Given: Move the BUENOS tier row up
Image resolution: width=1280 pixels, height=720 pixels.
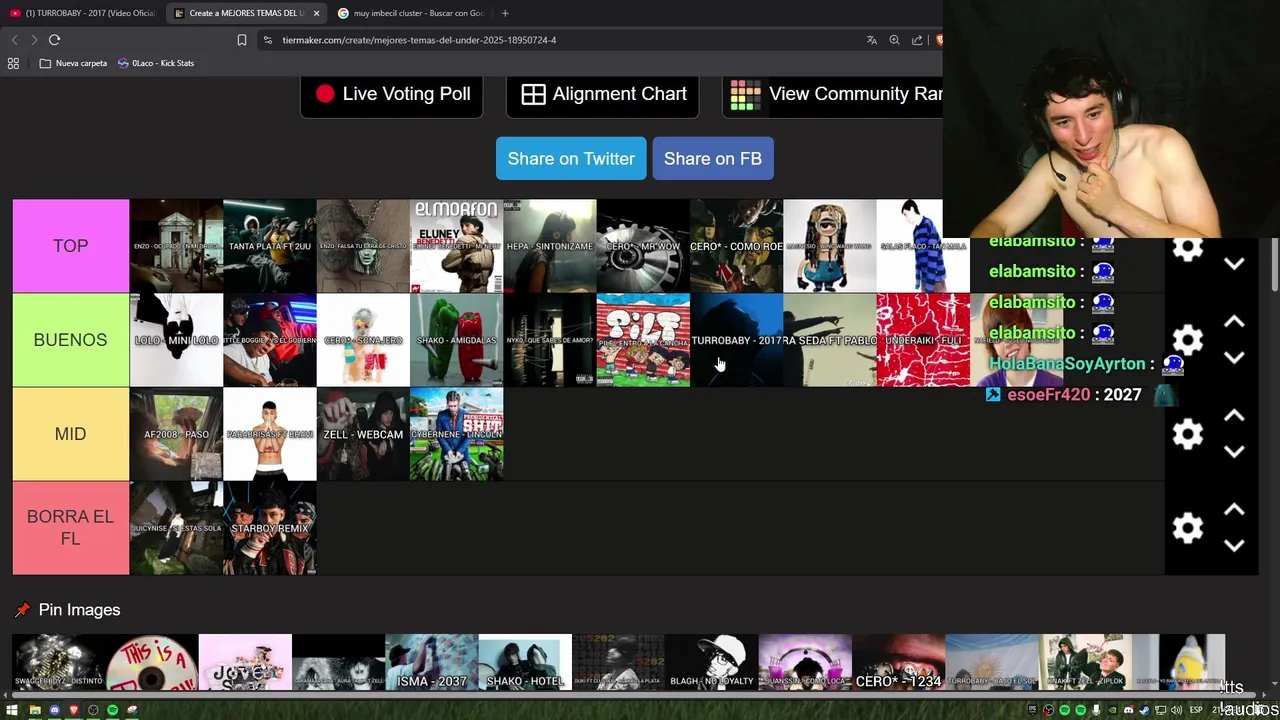Looking at the screenshot, I should tap(1234, 322).
